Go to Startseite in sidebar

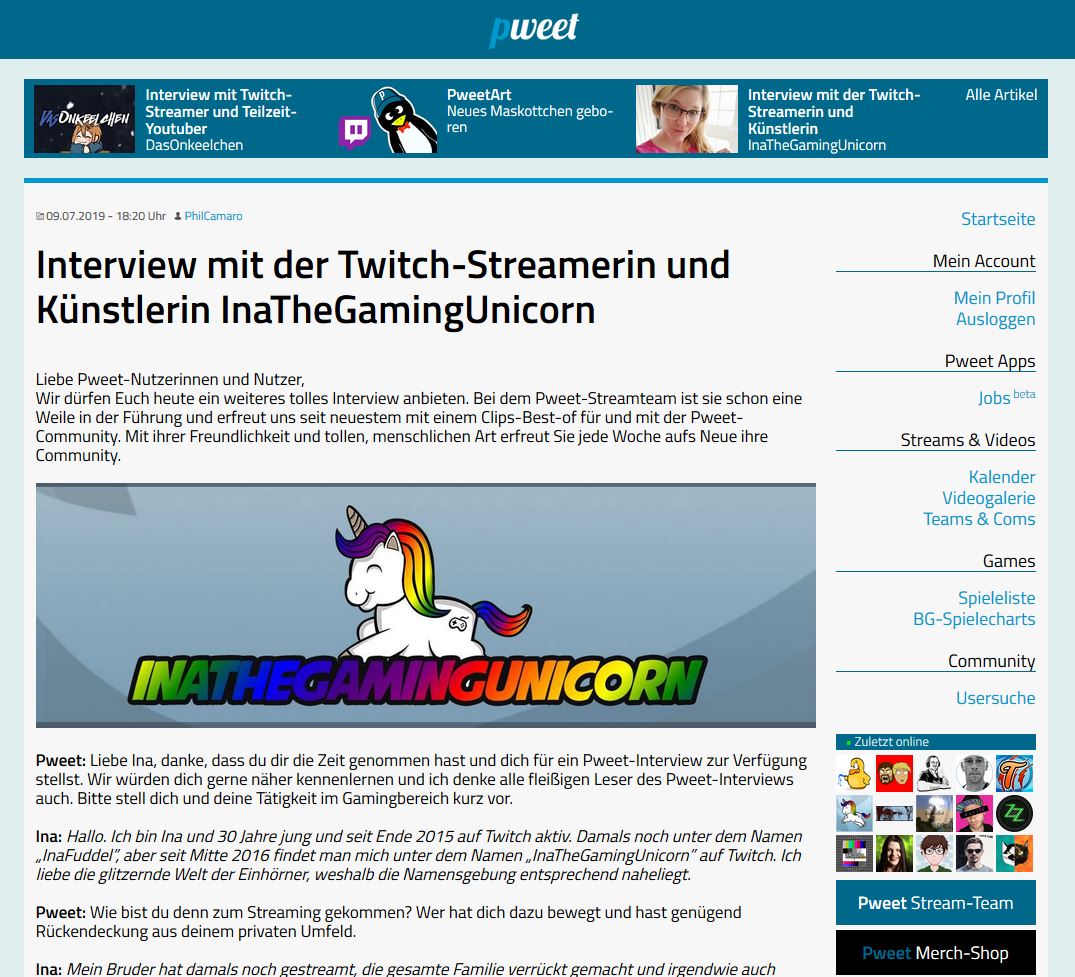(x=997, y=219)
